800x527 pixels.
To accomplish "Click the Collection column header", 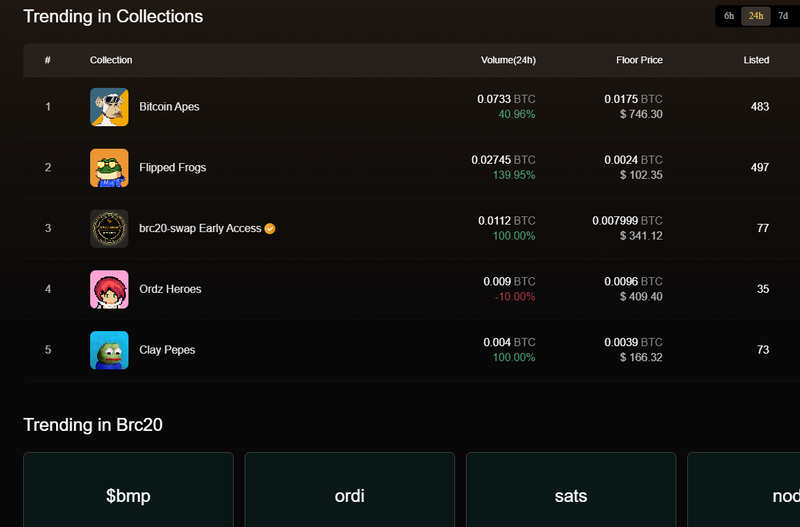I will (x=111, y=60).
